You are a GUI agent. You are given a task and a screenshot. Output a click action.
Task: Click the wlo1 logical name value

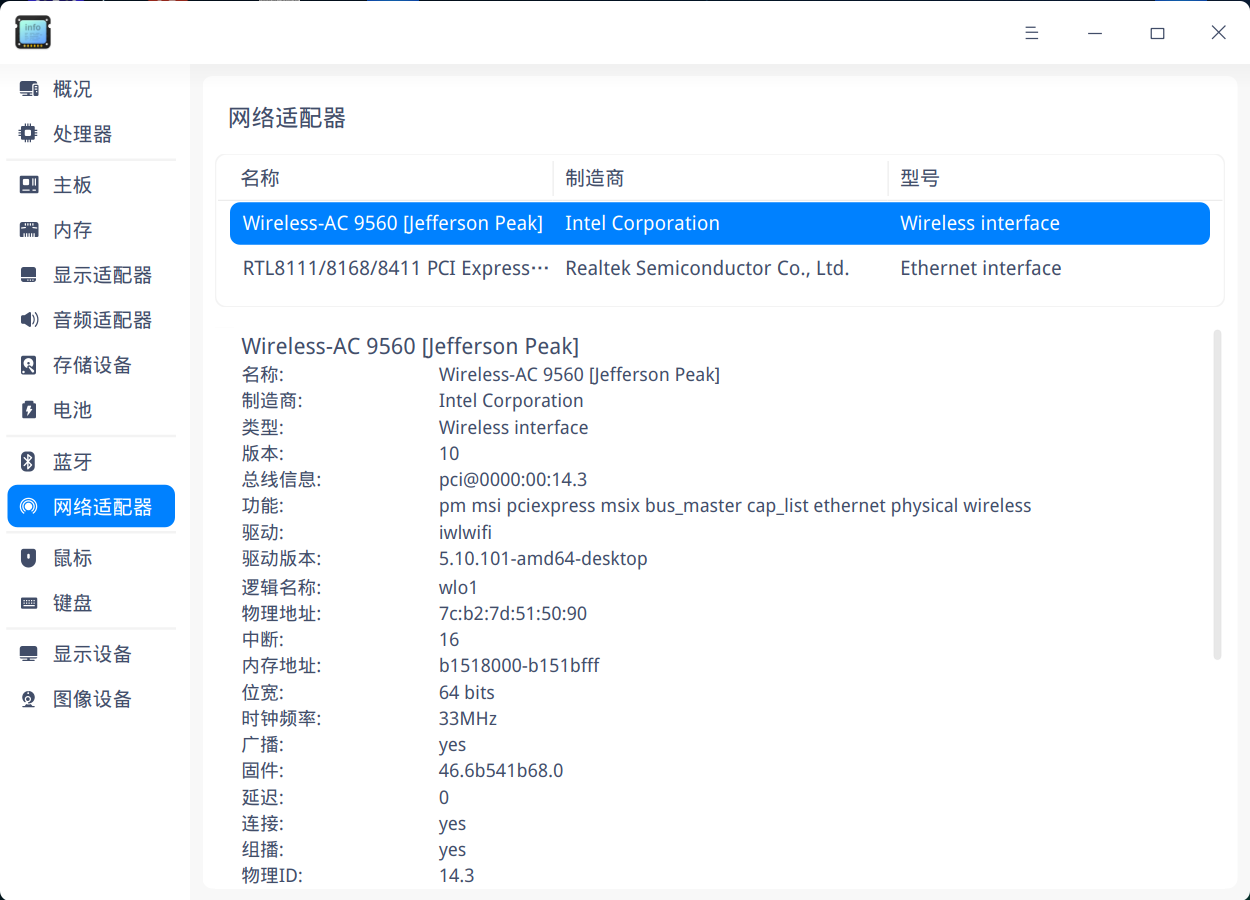pos(459,587)
